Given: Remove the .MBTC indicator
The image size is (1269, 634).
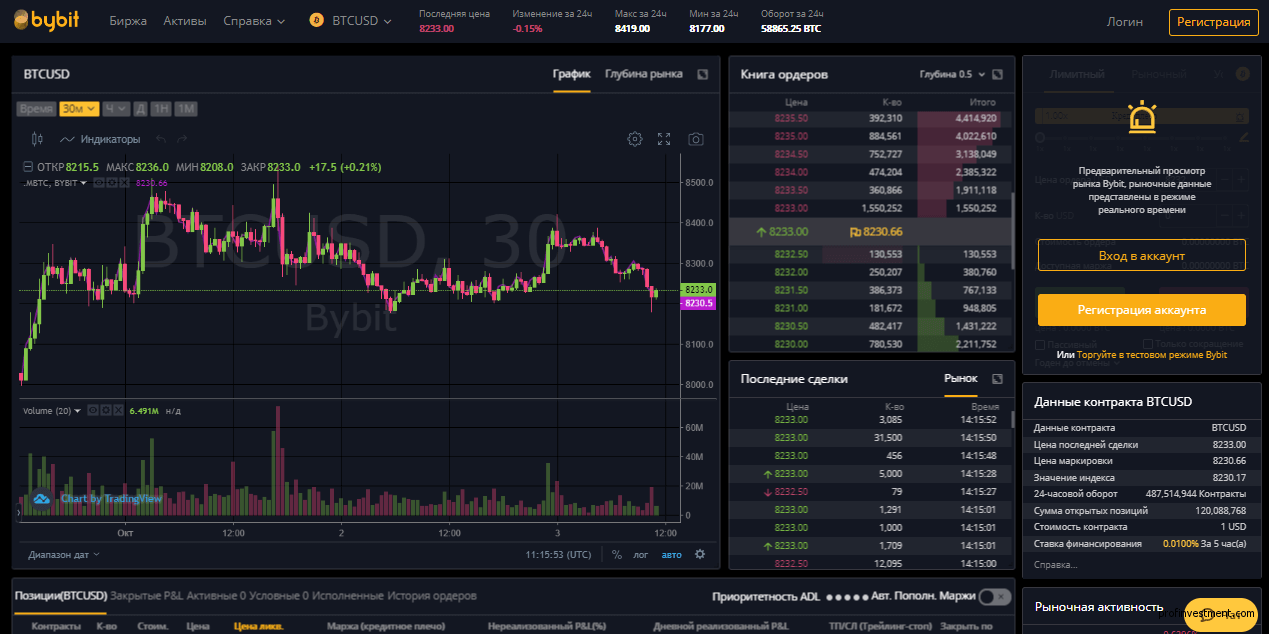Looking at the screenshot, I should click(124, 183).
